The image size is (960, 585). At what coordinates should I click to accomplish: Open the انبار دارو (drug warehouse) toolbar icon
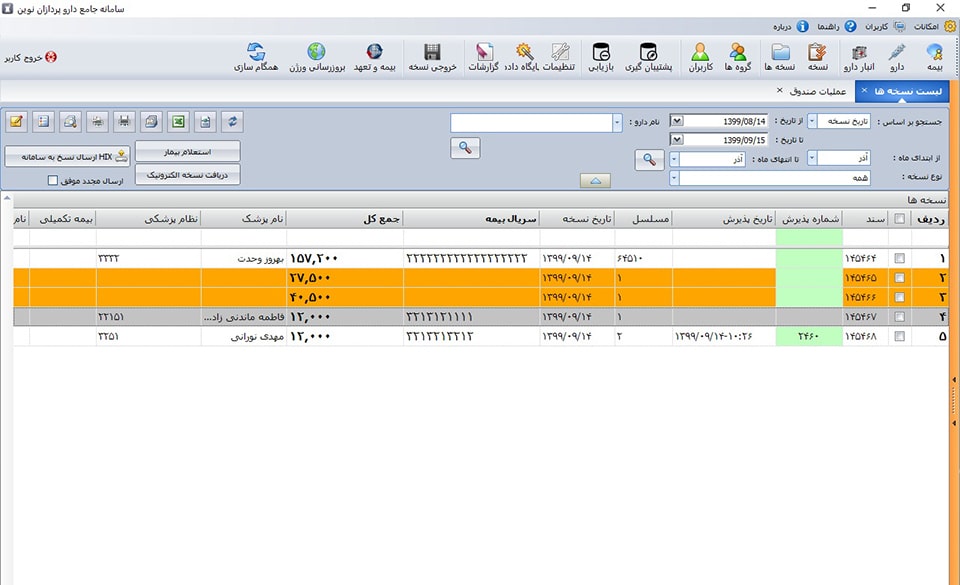(x=859, y=57)
